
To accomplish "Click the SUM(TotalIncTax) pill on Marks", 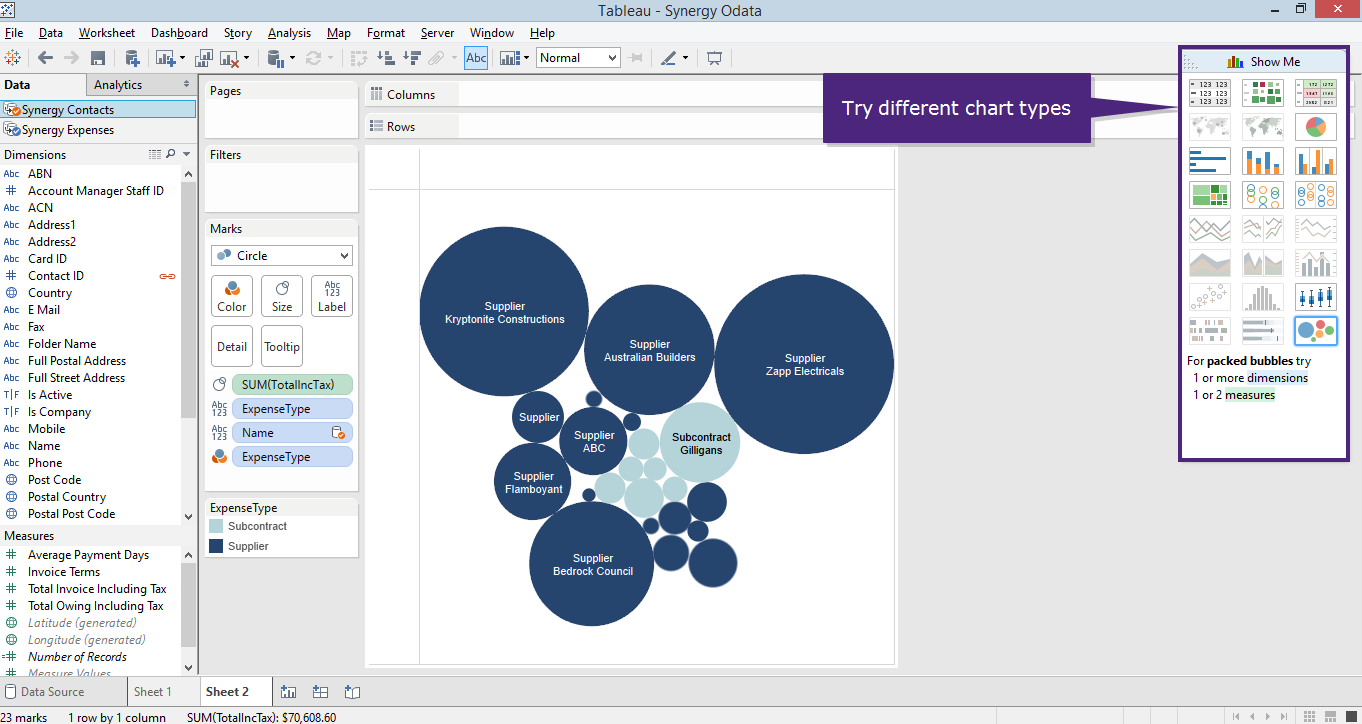I will 292,385.
